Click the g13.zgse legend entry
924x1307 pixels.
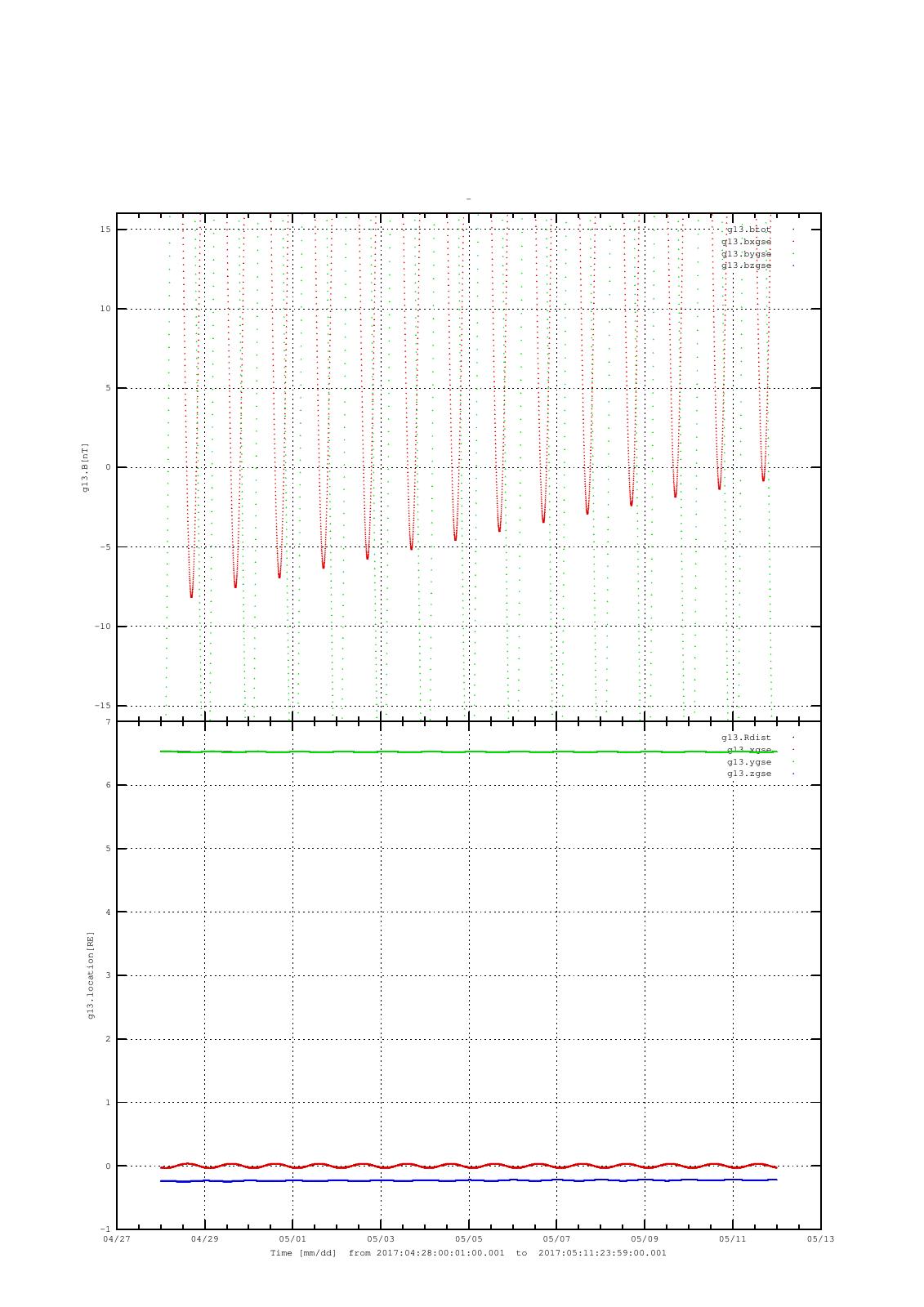(749, 774)
